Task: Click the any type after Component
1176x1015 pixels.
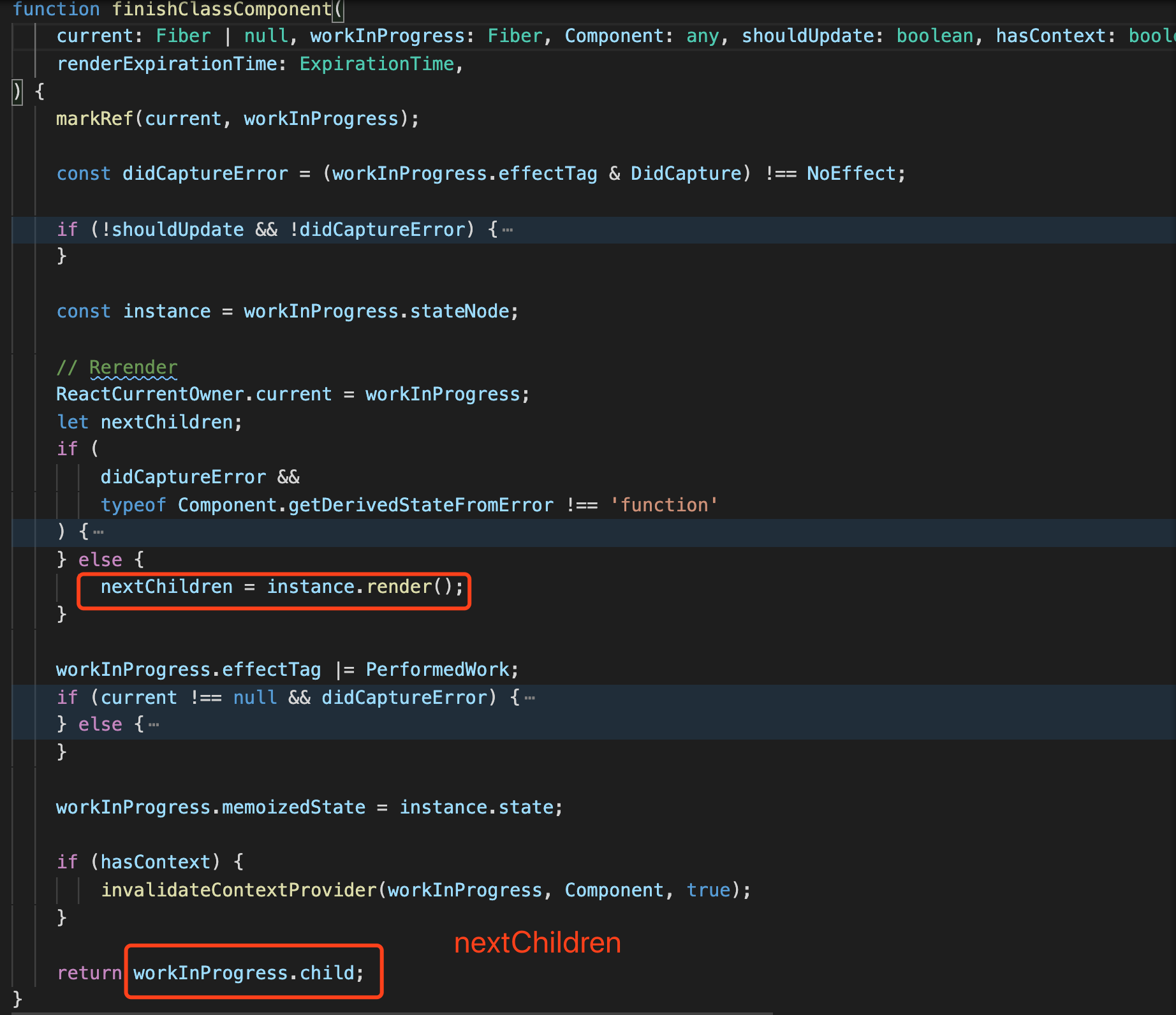Action: [703, 36]
